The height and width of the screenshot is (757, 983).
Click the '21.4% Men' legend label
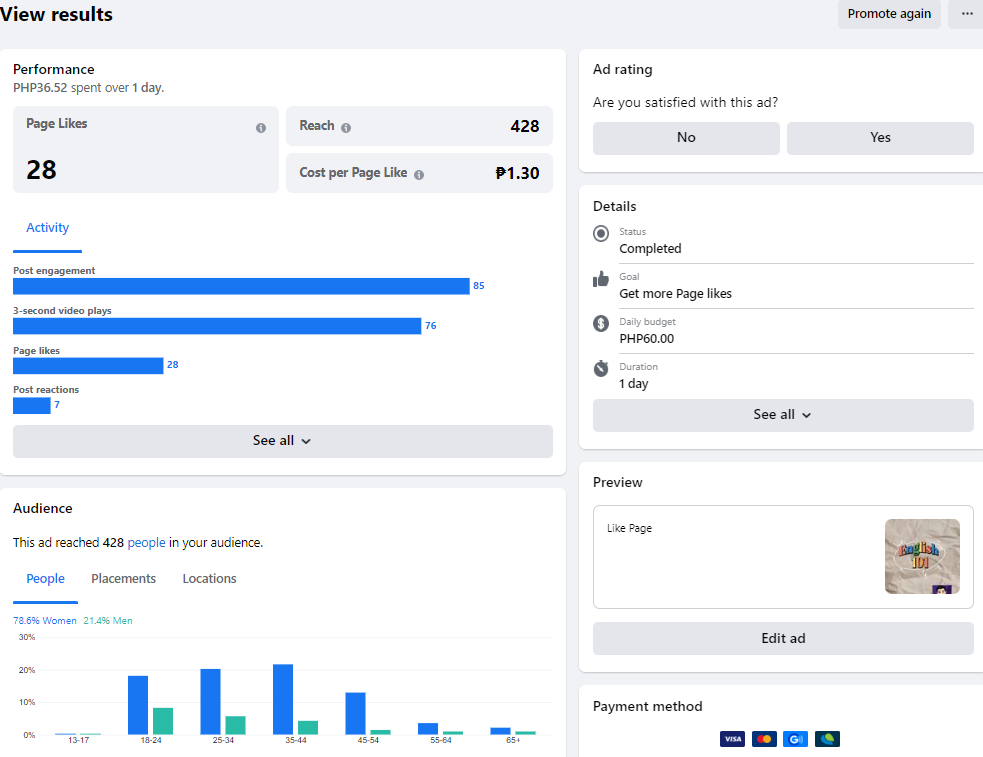[108, 621]
